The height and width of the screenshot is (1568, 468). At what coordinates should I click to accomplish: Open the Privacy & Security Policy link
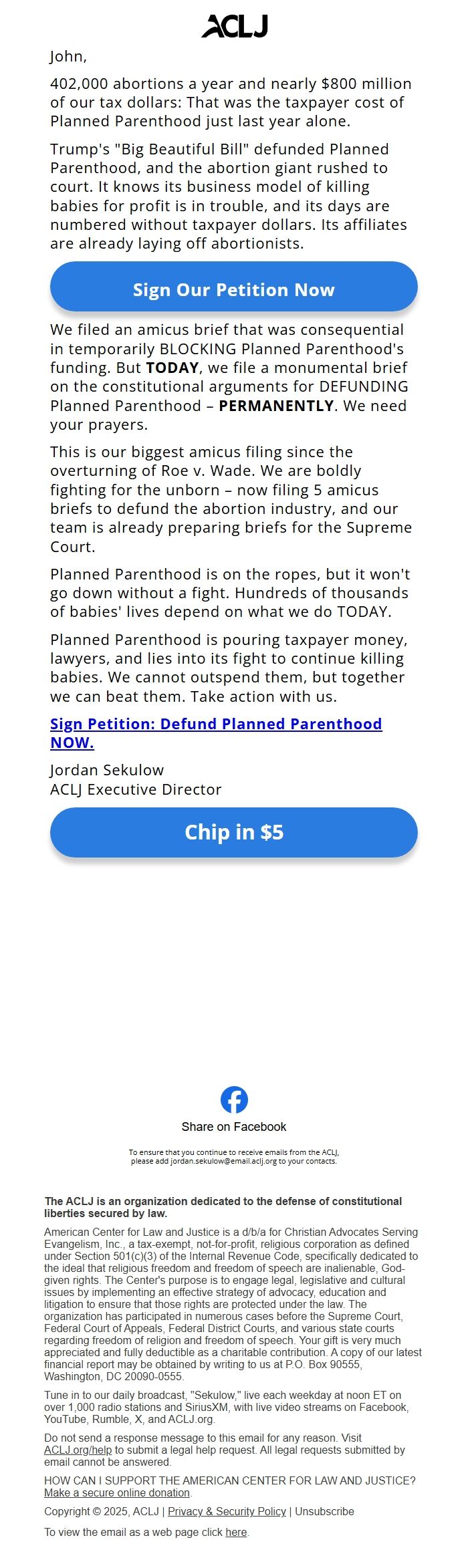point(227,1511)
